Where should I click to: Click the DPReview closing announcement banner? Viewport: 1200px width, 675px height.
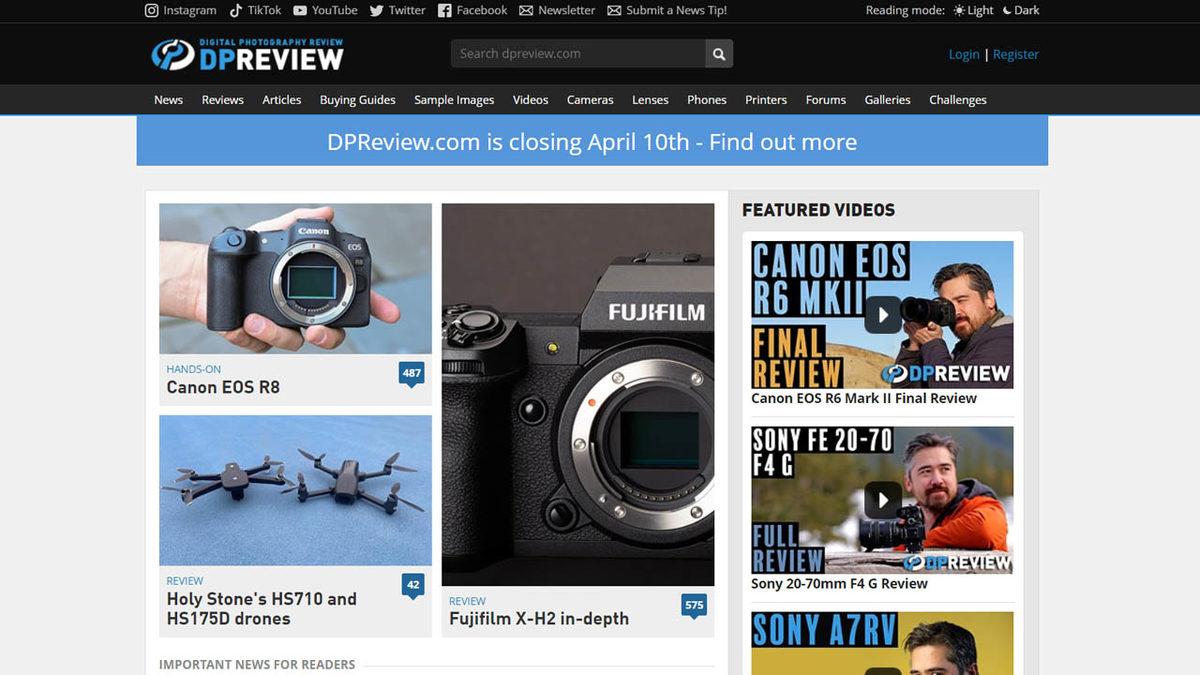pyautogui.click(x=592, y=142)
